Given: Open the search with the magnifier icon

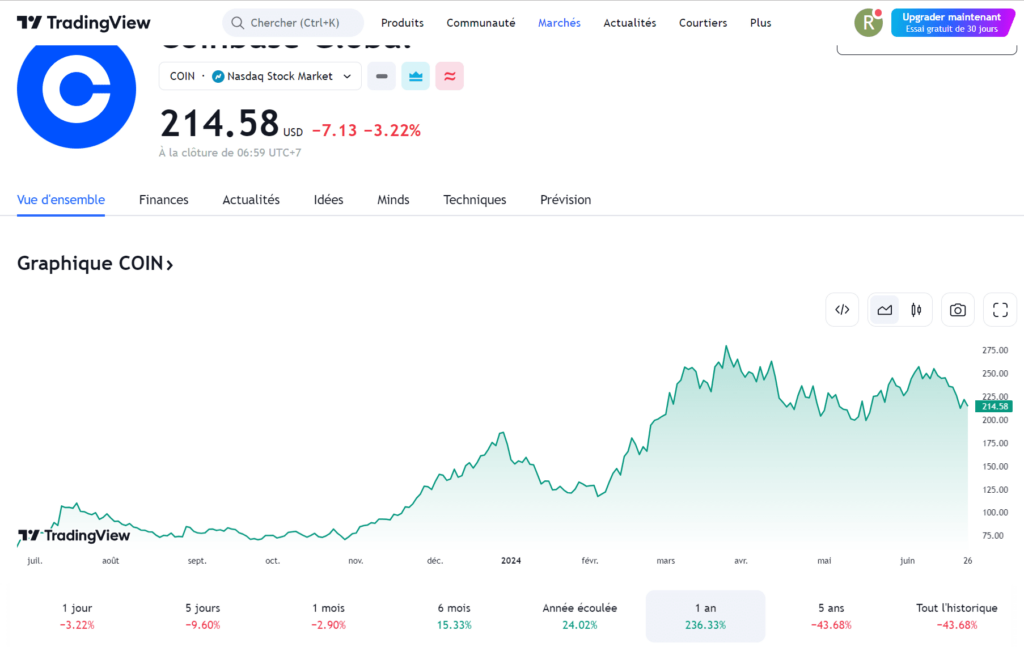Looking at the screenshot, I should pyautogui.click(x=237, y=22).
